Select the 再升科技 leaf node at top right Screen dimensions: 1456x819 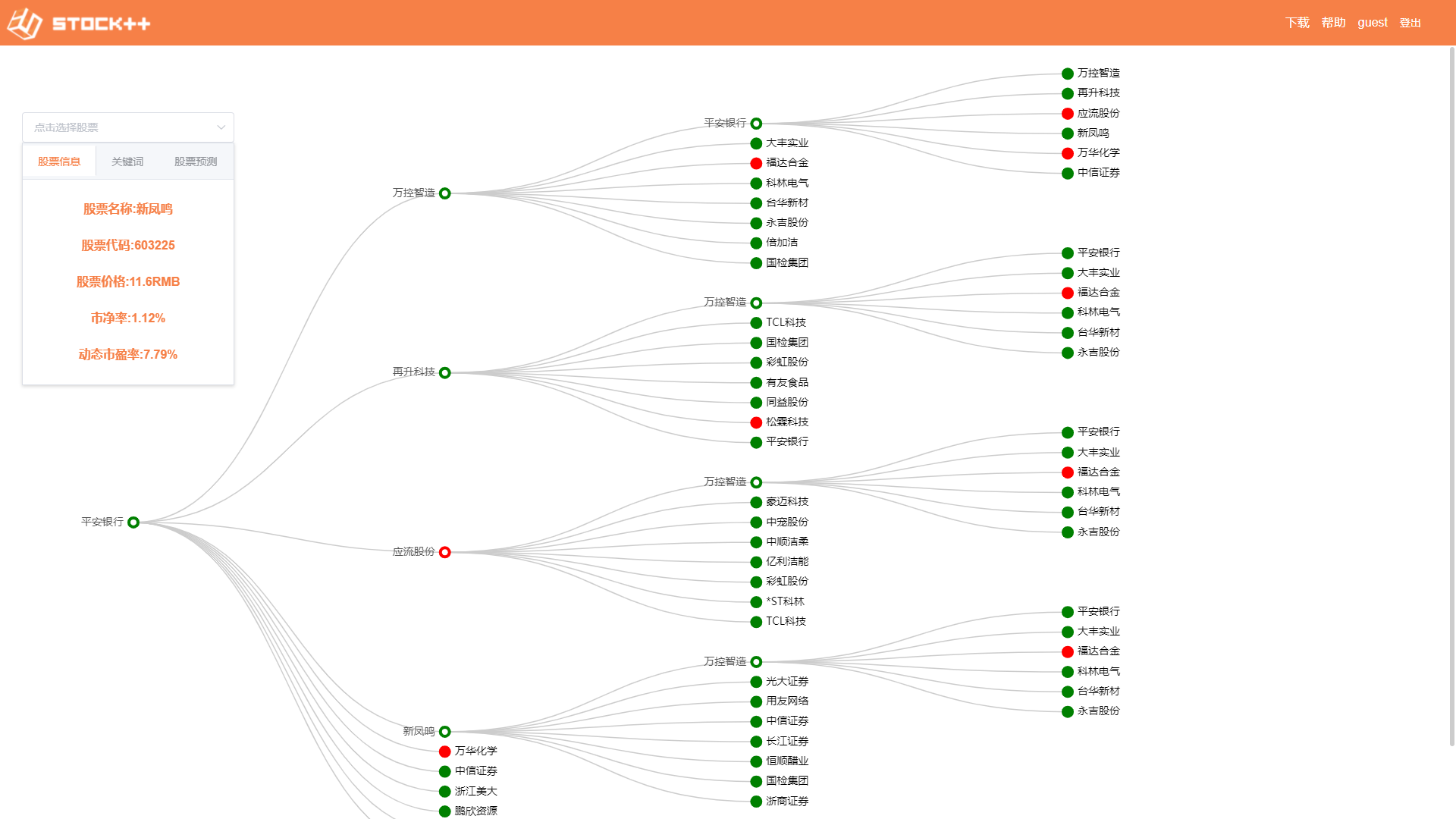[x=1068, y=93]
